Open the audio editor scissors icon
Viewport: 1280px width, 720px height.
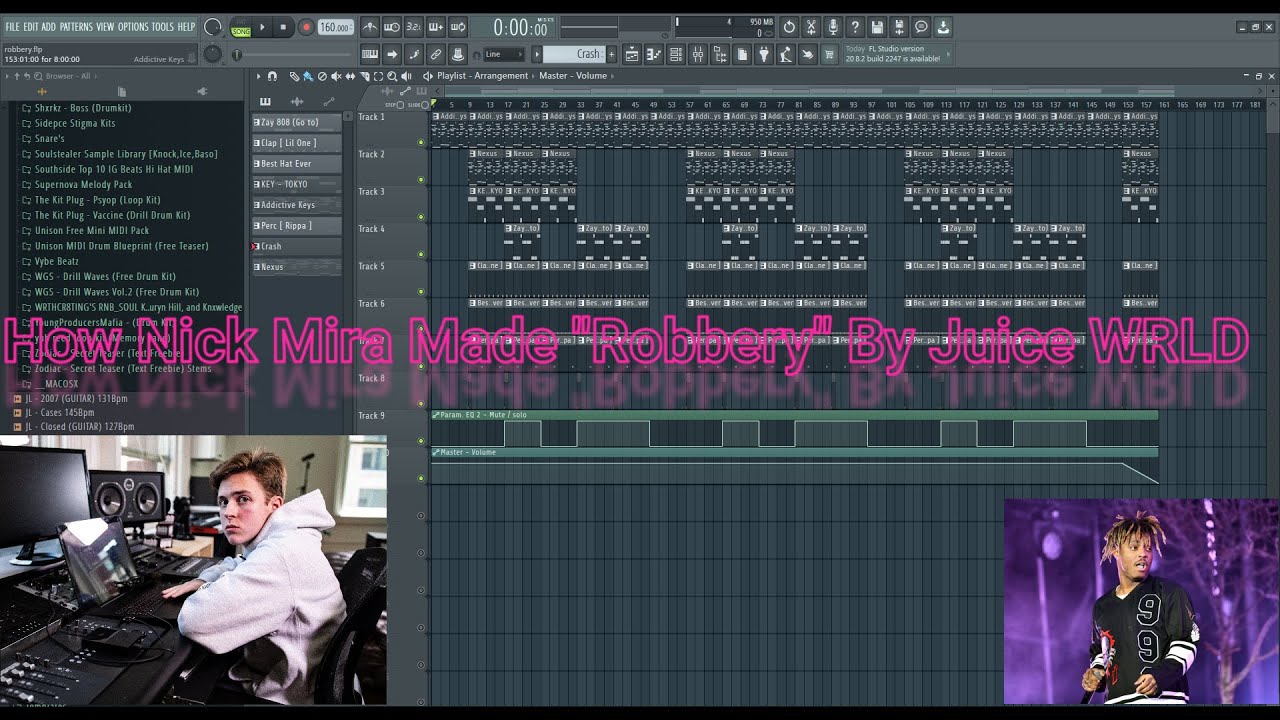(x=810, y=27)
